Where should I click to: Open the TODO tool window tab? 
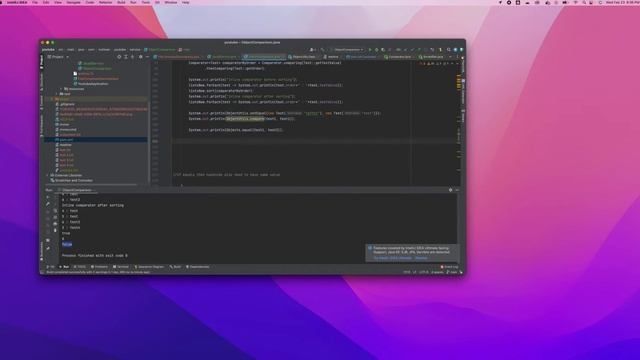[80, 267]
